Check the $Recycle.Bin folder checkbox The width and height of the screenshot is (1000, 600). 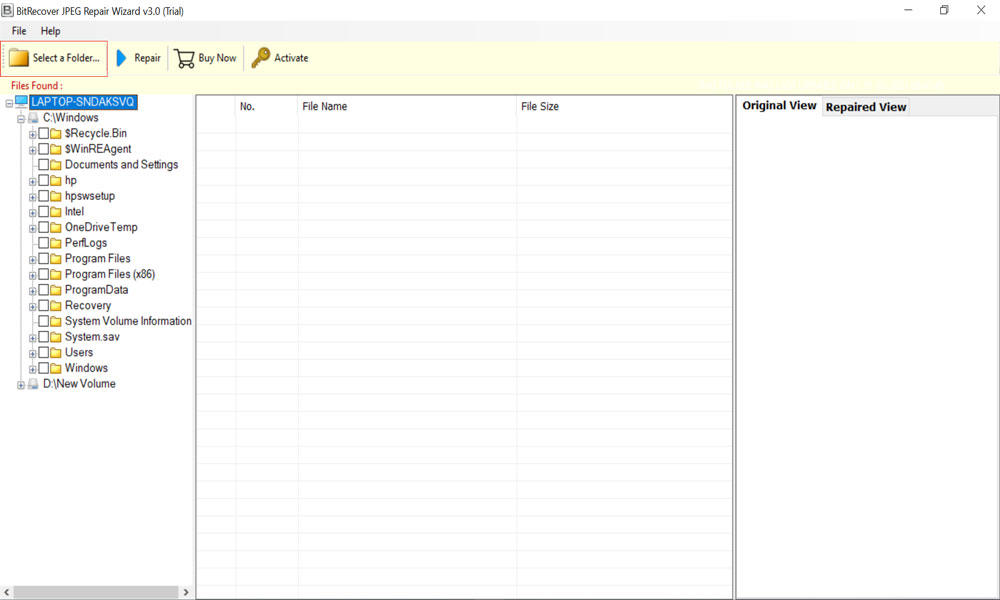pyautogui.click(x=43, y=133)
